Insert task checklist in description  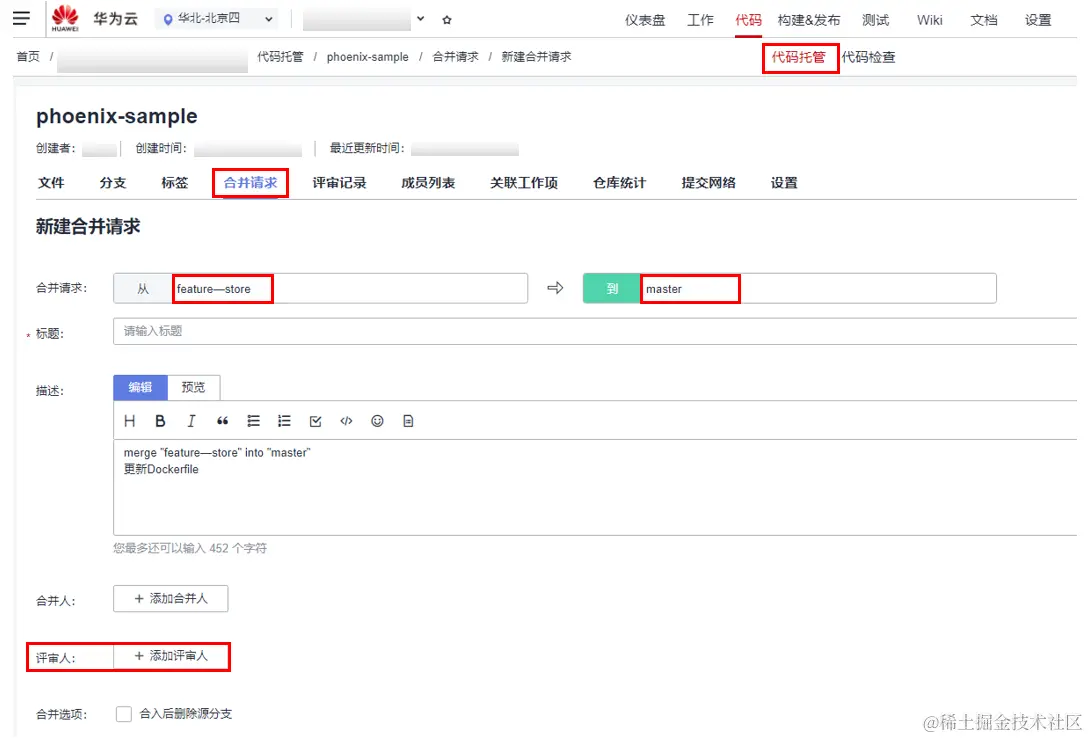(x=315, y=421)
